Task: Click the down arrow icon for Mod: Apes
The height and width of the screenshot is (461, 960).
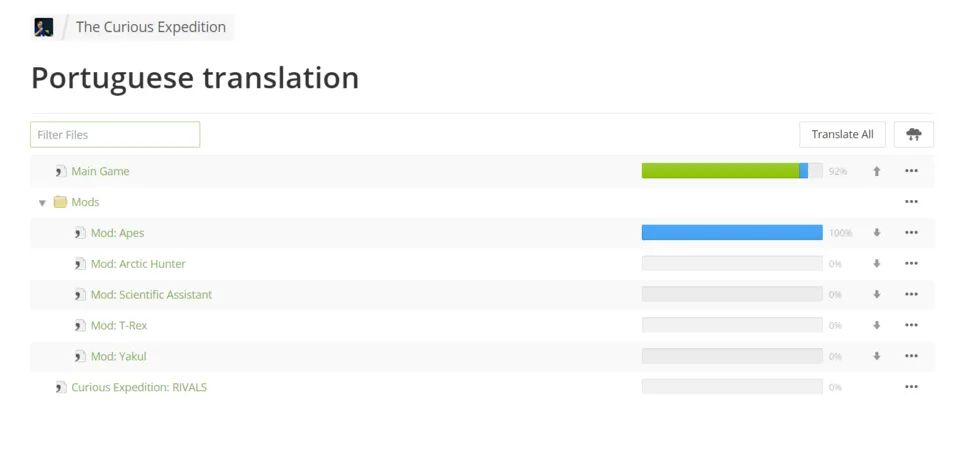Action: pyautogui.click(x=877, y=233)
